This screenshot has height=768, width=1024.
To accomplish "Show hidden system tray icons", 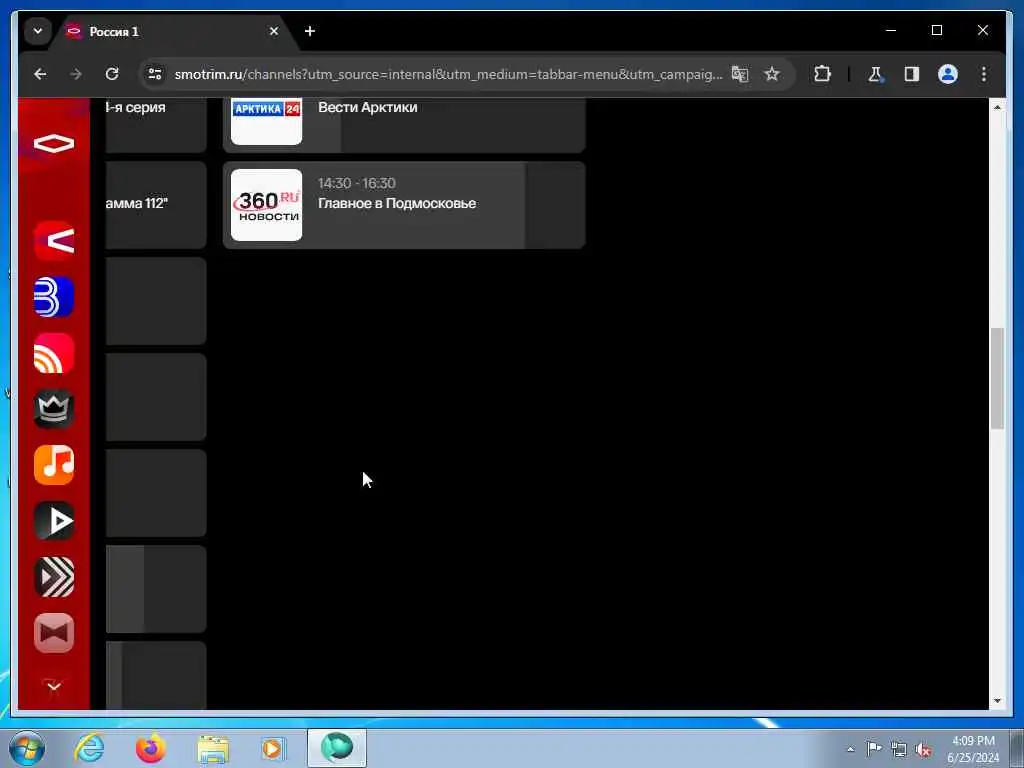I will point(850,750).
